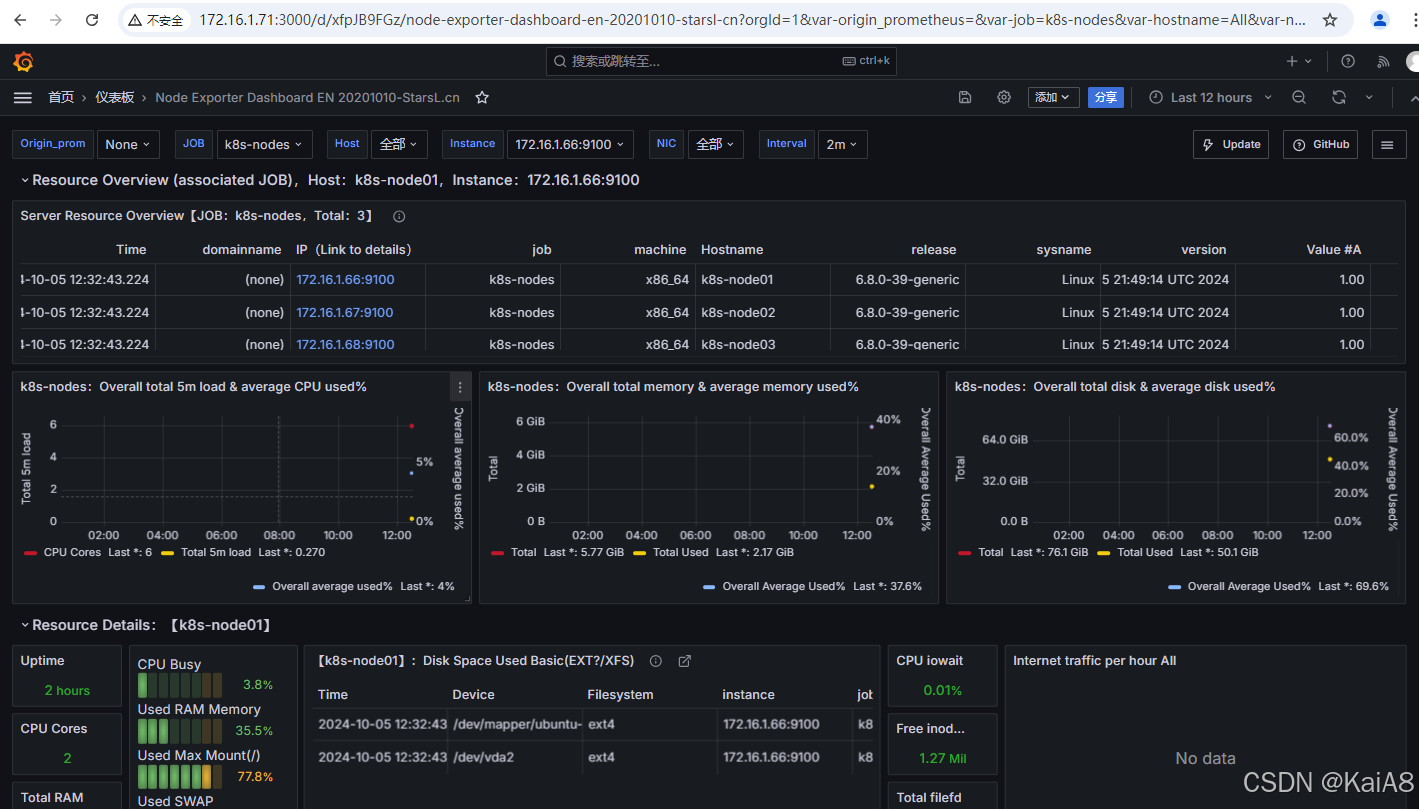Collapse the Resource Details k8s-node01 row
Screen dimensions: 1419x809
click(25, 625)
